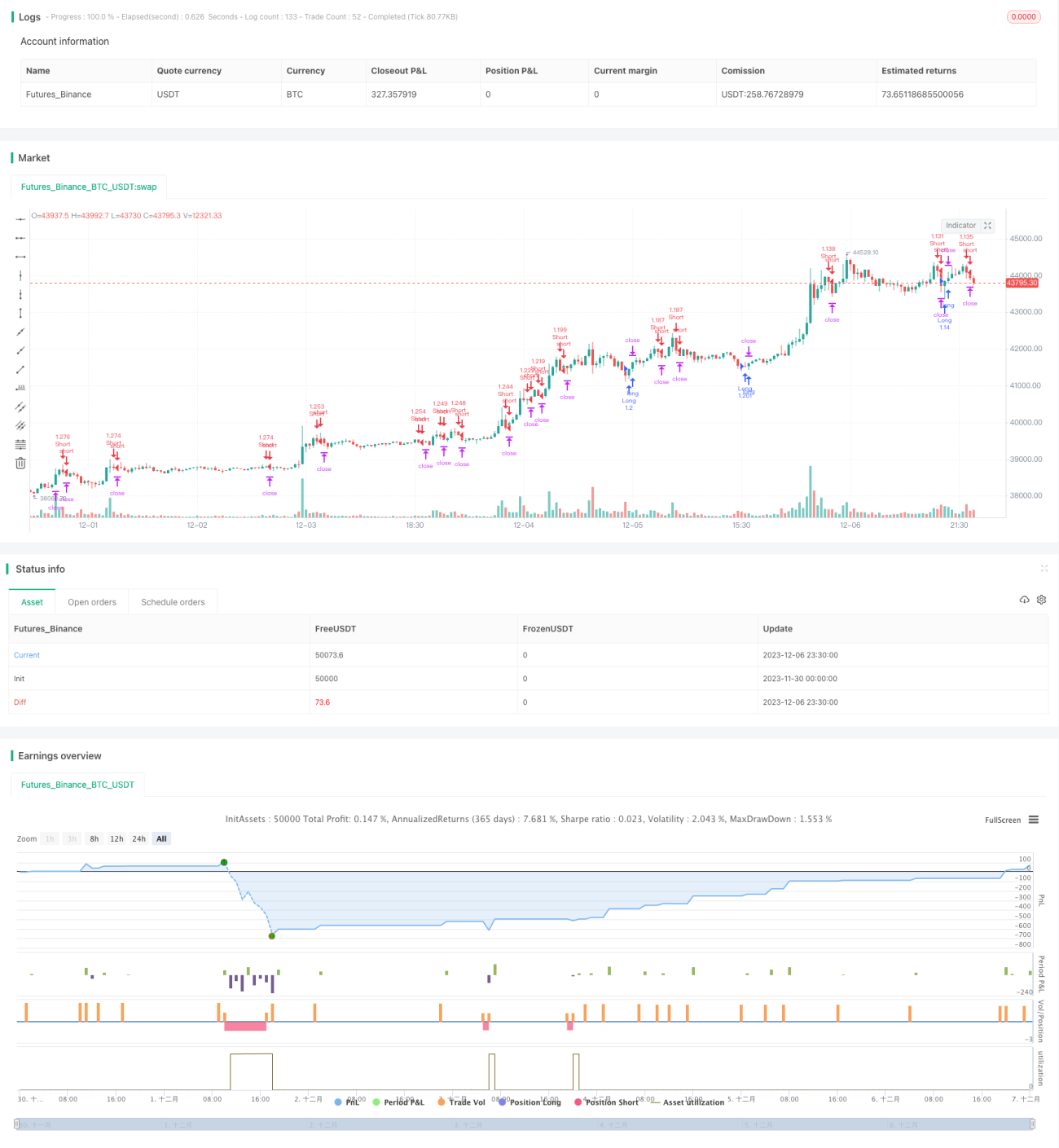Open the Schedule orders tab
Image resolution: width=1059 pixels, height=1148 pixels.
[173, 602]
